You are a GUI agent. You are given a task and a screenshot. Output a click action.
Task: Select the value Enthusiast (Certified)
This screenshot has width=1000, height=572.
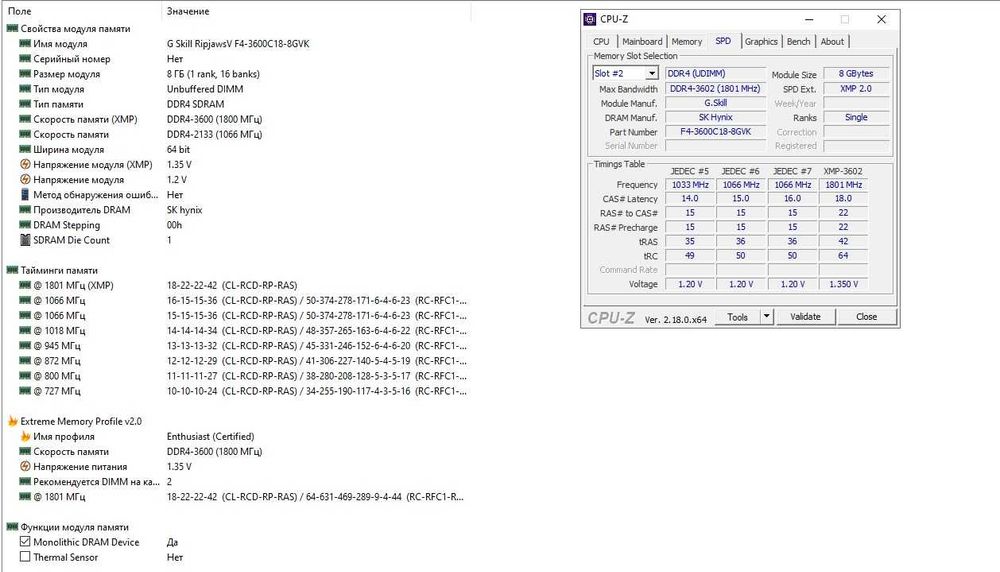(210, 436)
